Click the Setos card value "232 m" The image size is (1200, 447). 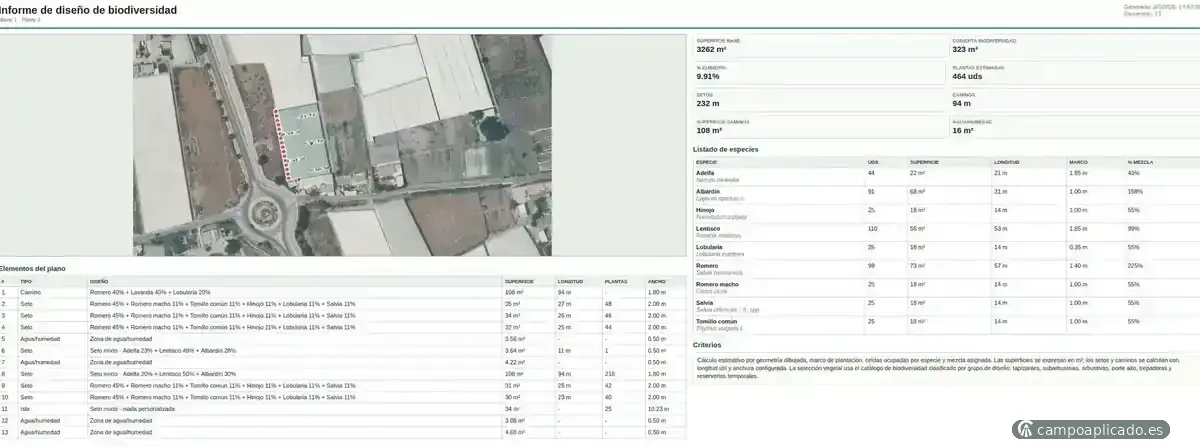(708, 103)
